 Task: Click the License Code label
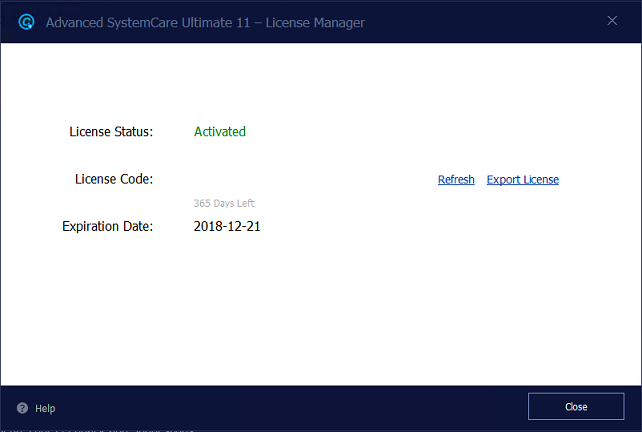(x=114, y=179)
